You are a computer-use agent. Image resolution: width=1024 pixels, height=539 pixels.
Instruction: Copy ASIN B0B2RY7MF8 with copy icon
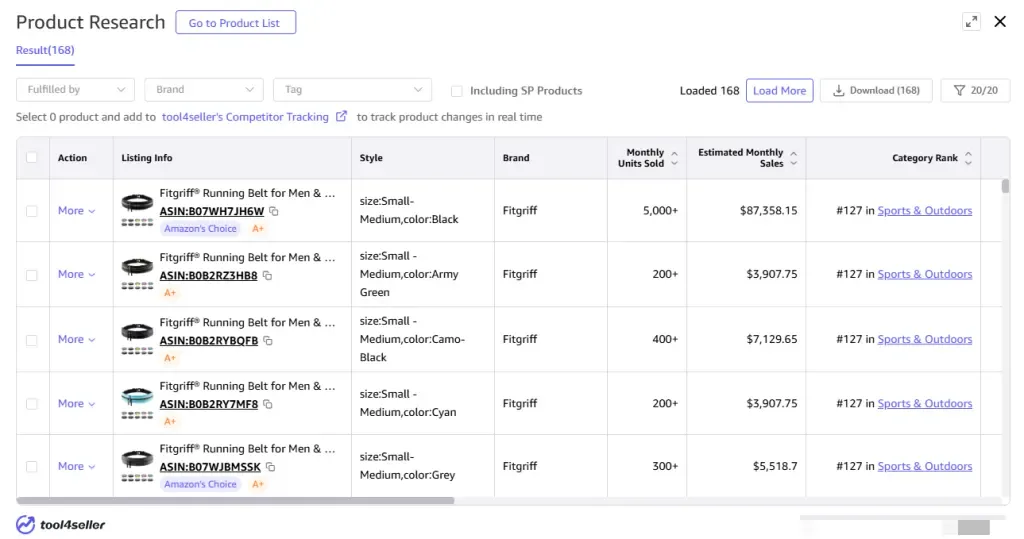[268, 404]
